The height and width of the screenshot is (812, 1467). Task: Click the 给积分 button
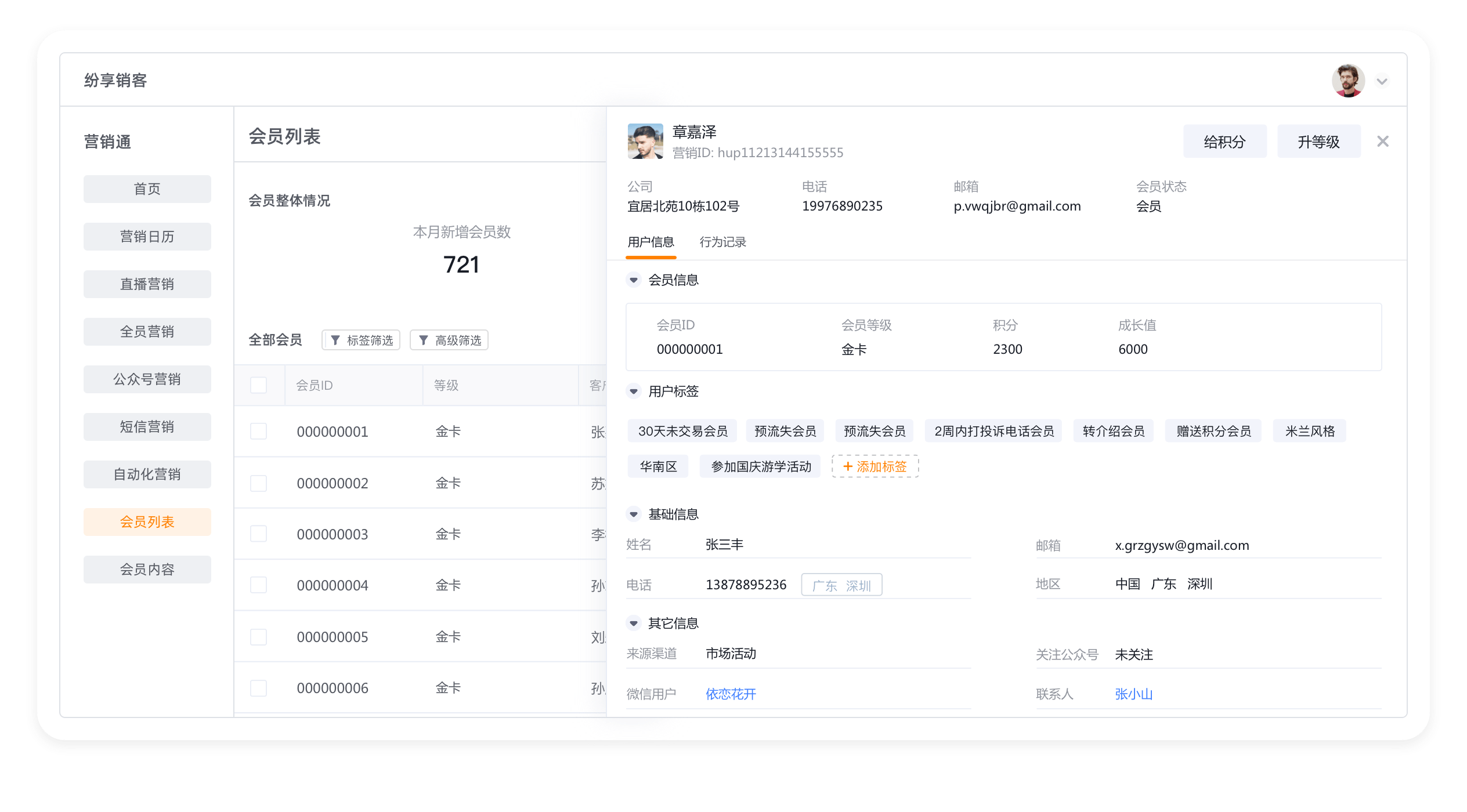[1224, 142]
